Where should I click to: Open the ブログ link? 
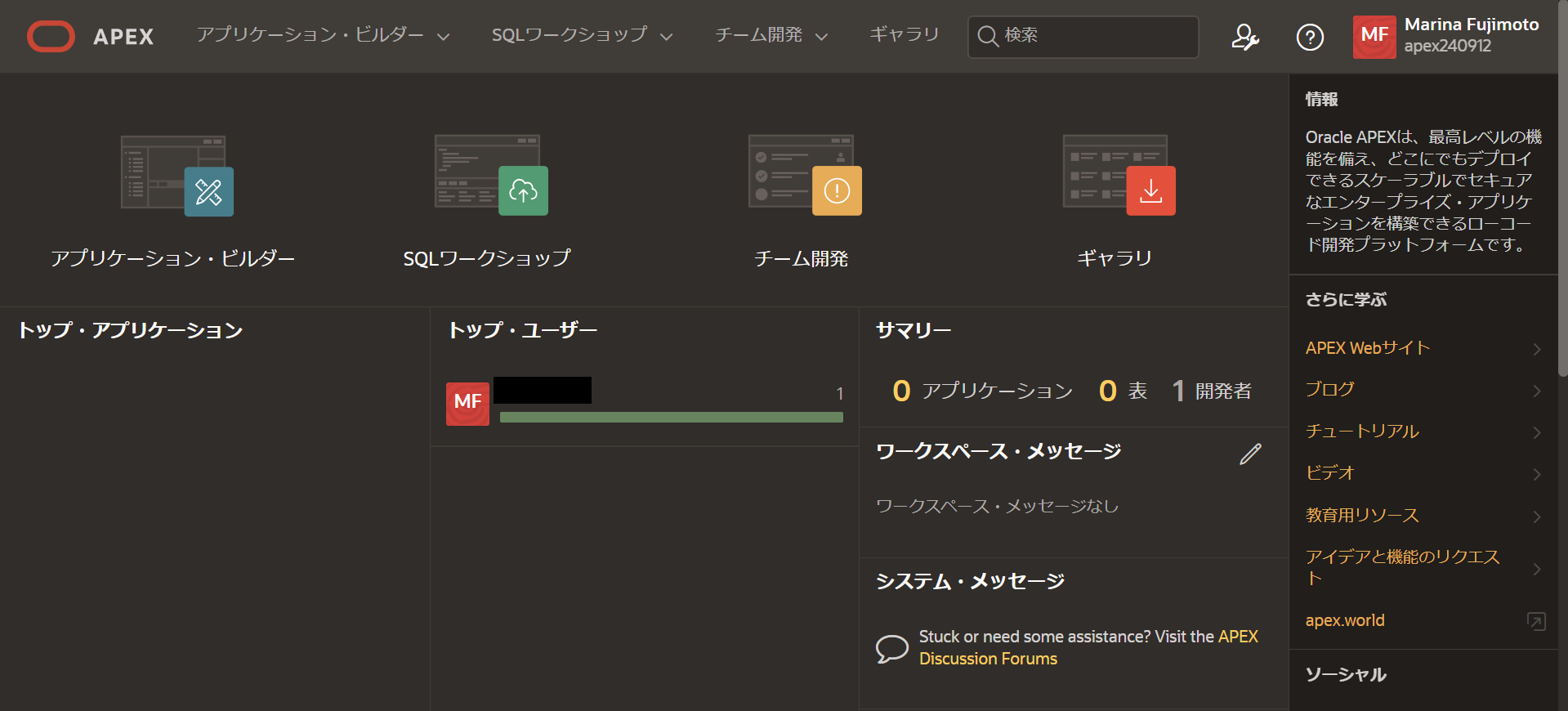point(1329,390)
